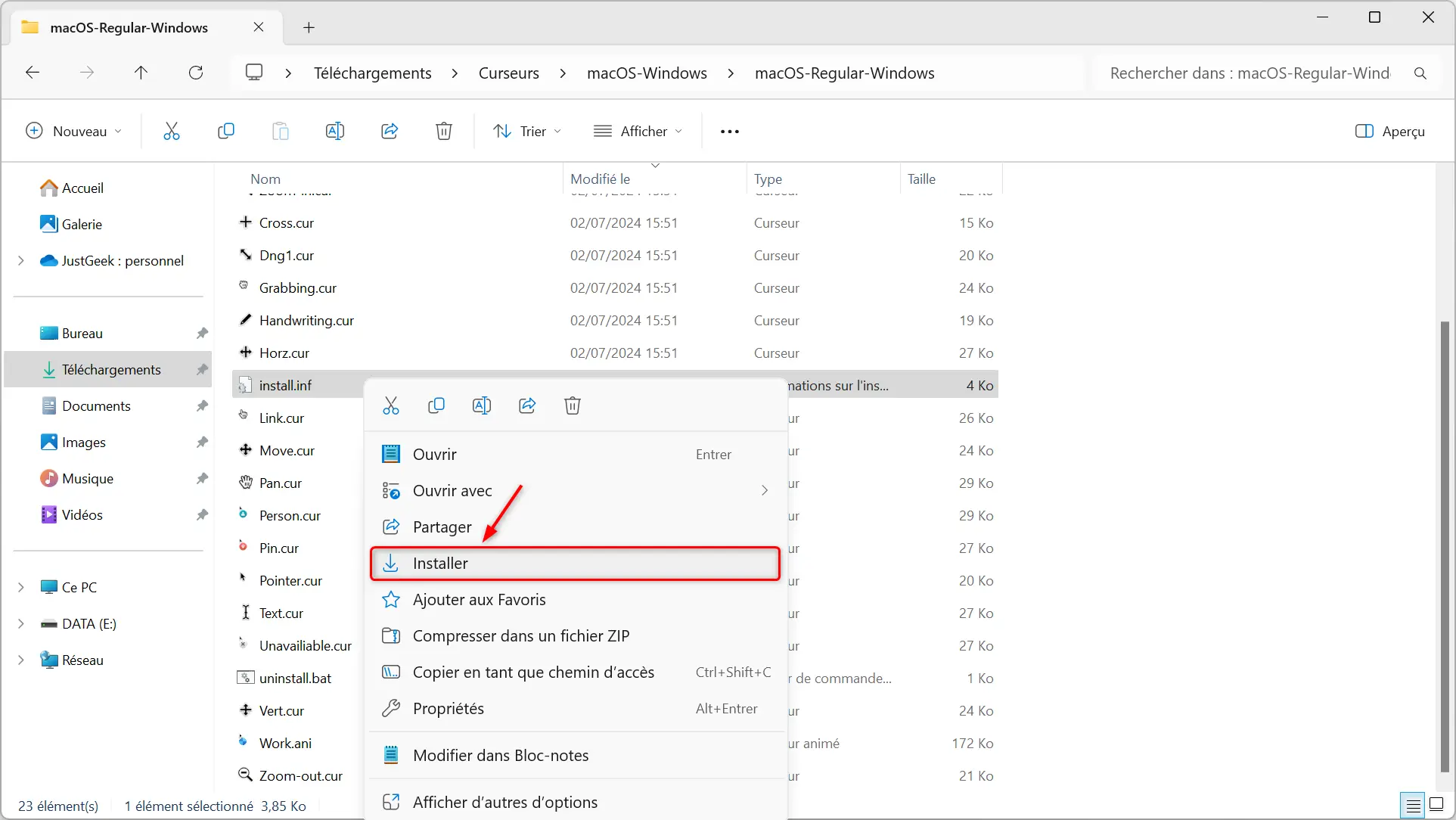The height and width of the screenshot is (820, 1456).
Task: Click the Delete trash icon in the toolbar
Action: point(444,131)
